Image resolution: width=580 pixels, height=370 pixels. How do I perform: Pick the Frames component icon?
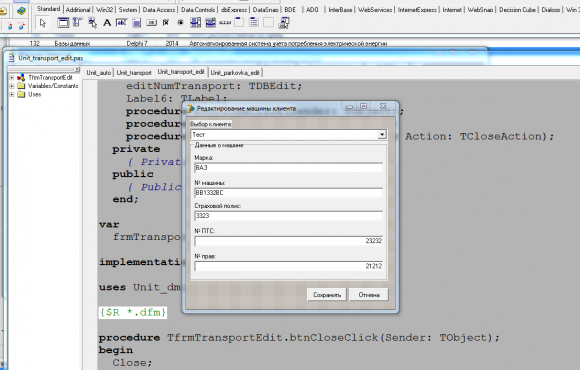click(x=63, y=23)
